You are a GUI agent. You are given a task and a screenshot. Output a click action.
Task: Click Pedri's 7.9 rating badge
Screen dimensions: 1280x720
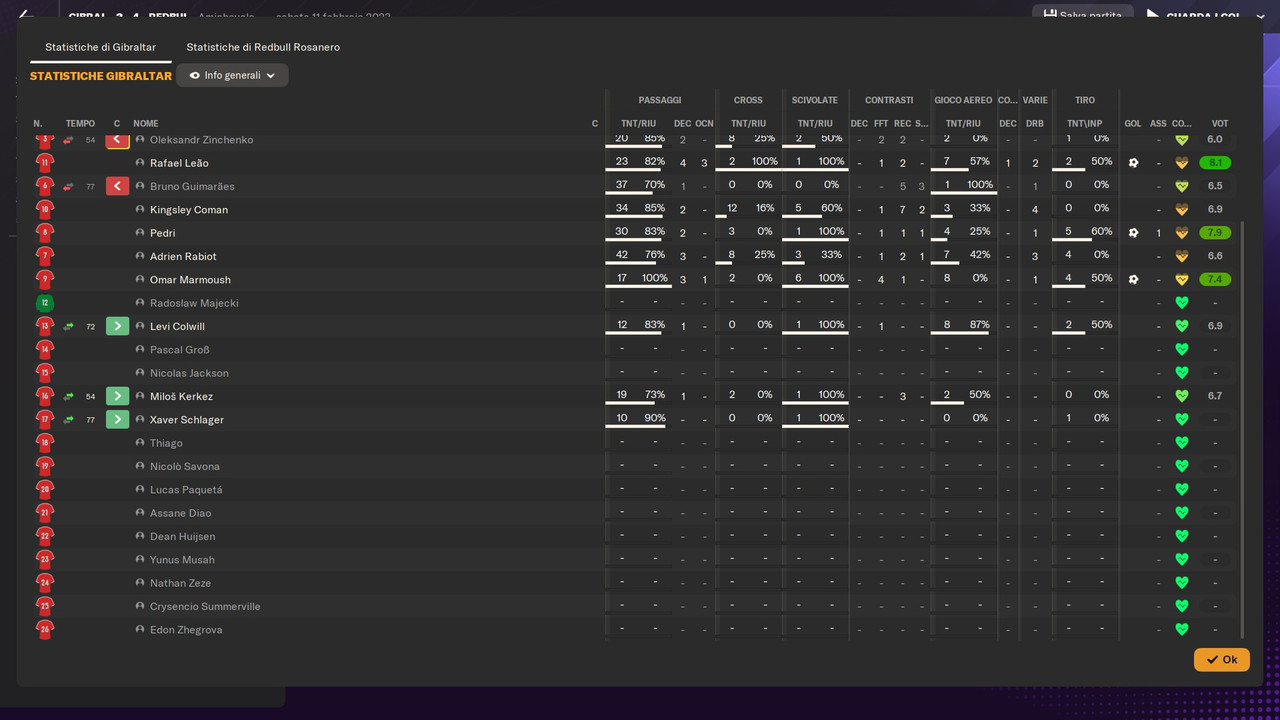tap(1215, 233)
